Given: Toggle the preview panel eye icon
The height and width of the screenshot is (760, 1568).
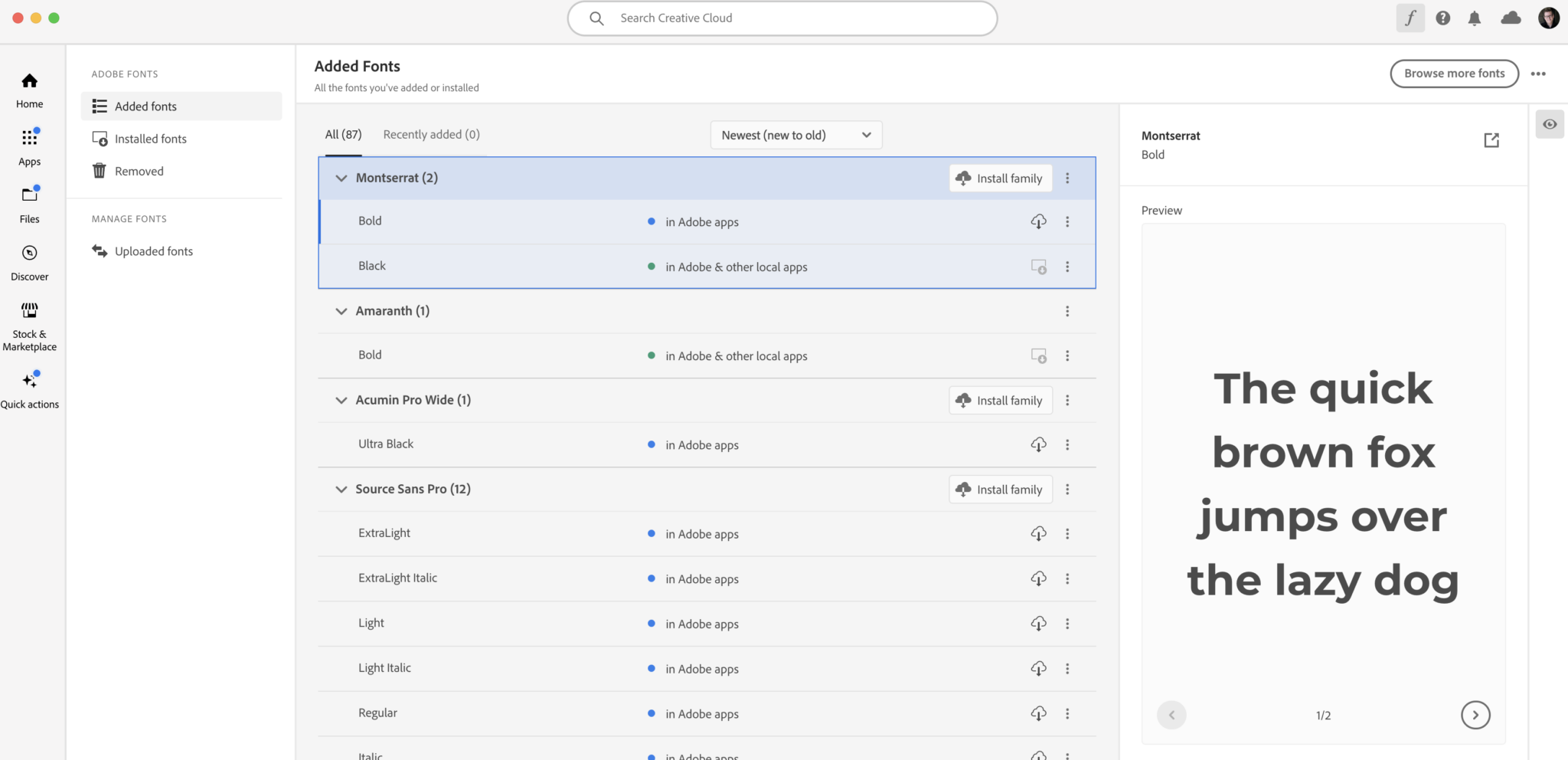Looking at the screenshot, I should pos(1549,124).
